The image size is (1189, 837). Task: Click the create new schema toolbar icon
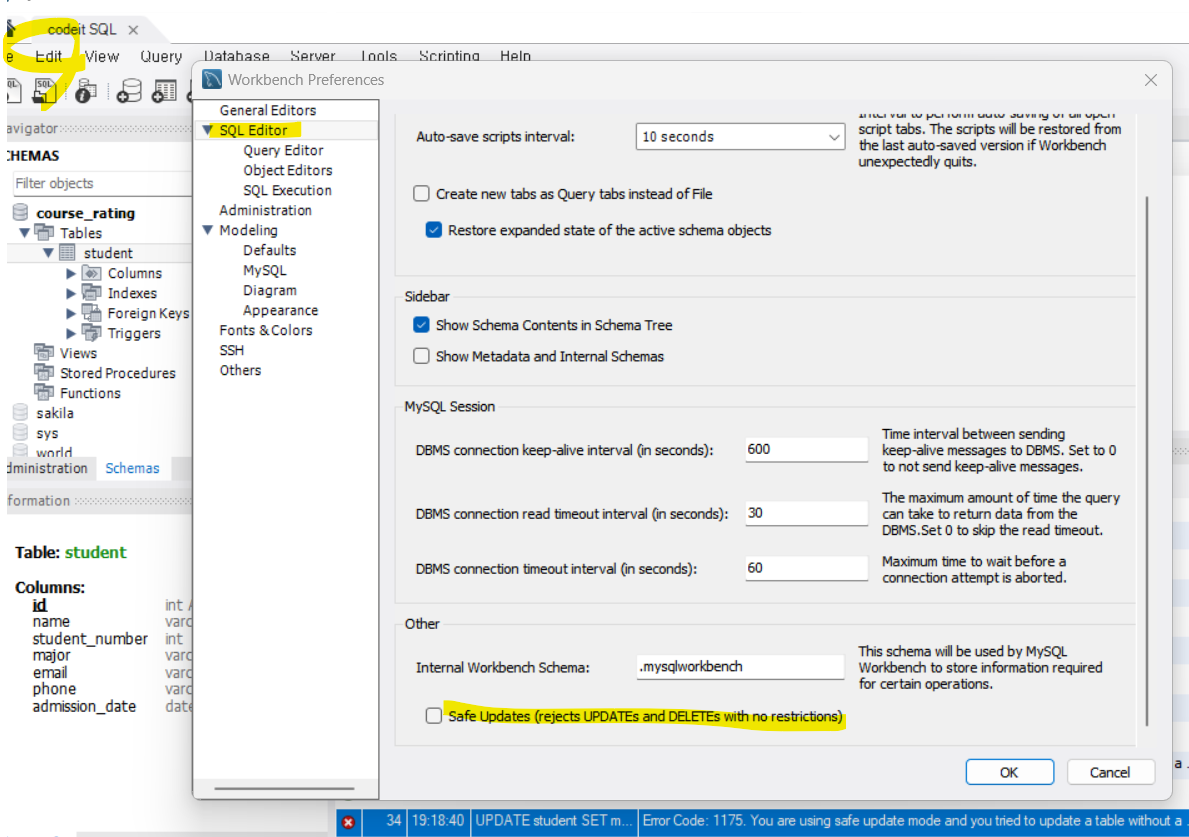(129, 91)
